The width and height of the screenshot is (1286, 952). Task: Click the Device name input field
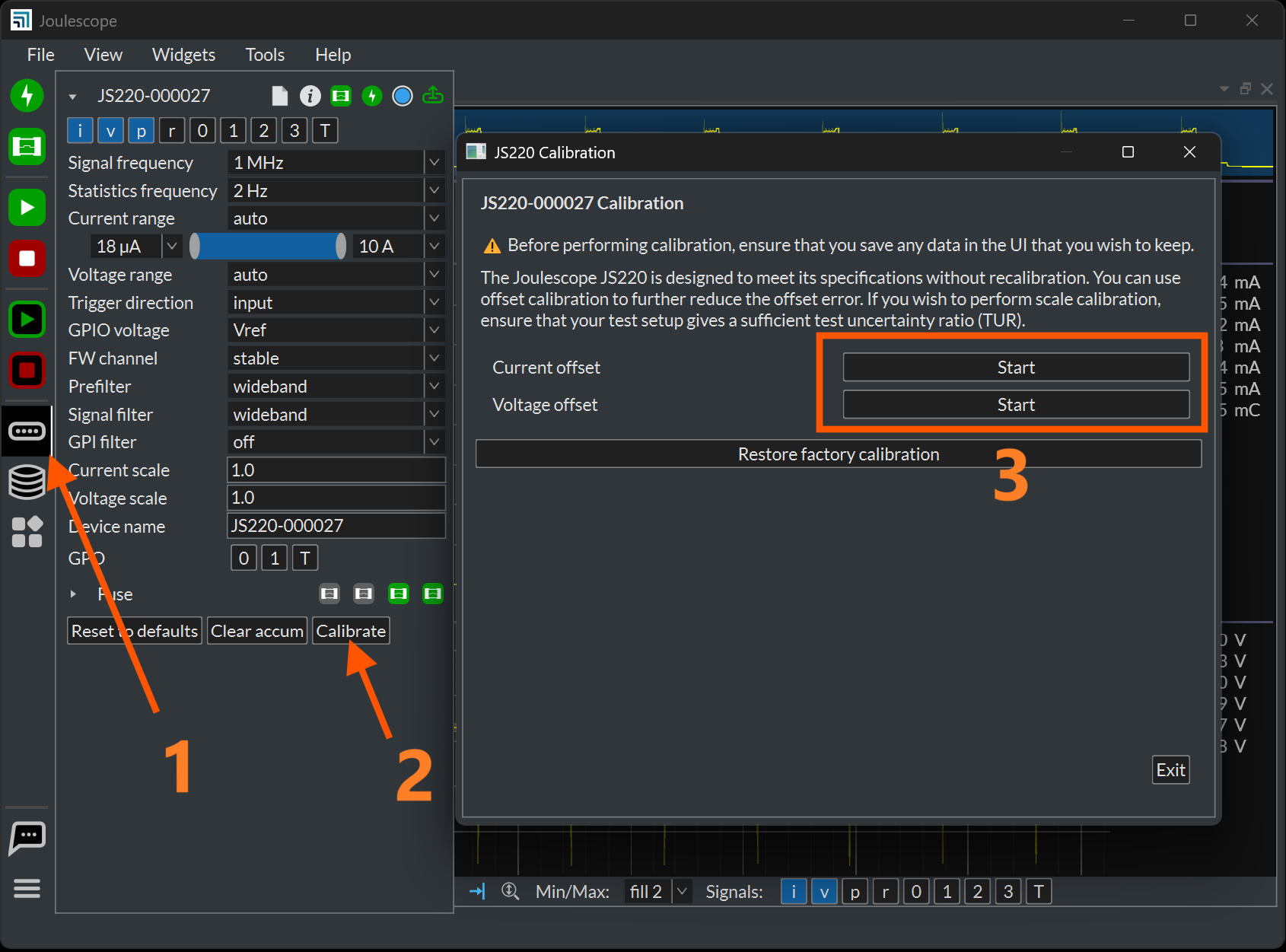[336, 526]
